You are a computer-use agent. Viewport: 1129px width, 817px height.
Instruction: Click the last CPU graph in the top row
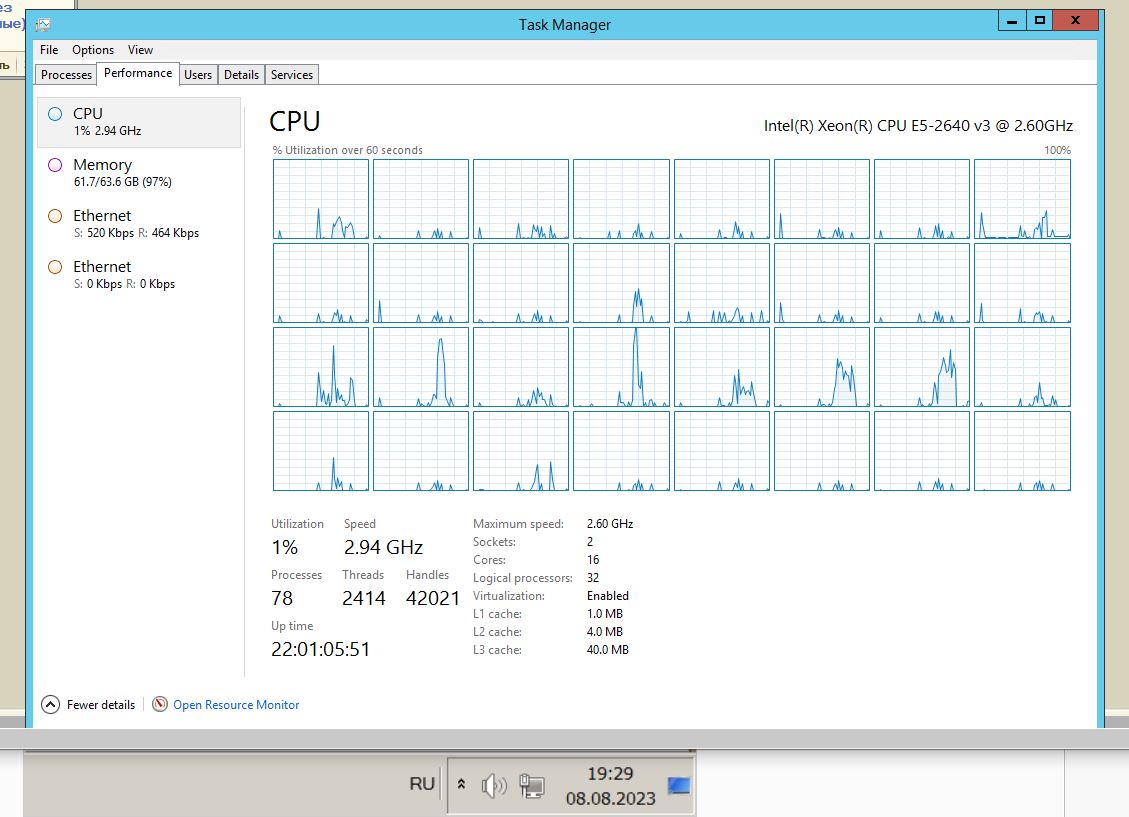(1022, 199)
